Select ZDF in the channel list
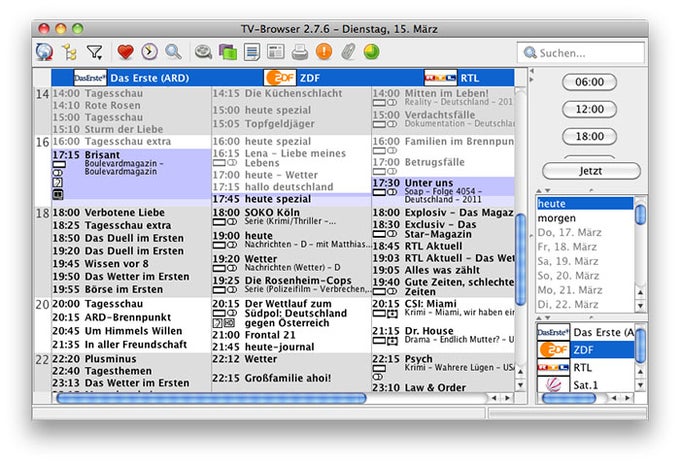The height and width of the screenshot is (464, 680). (x=585, y=350)
